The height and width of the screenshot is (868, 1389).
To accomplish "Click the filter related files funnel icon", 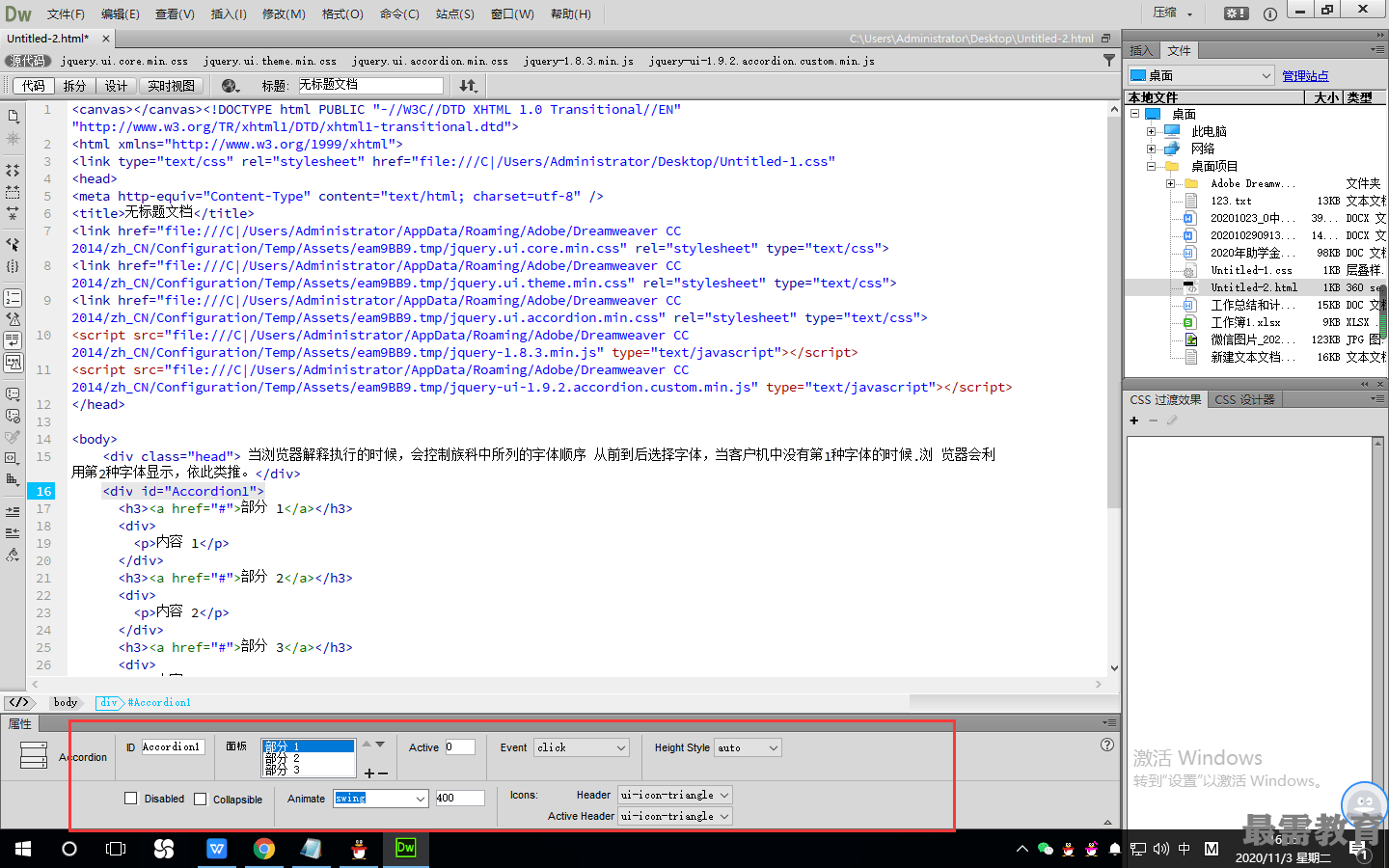I will coord(1109,60).
